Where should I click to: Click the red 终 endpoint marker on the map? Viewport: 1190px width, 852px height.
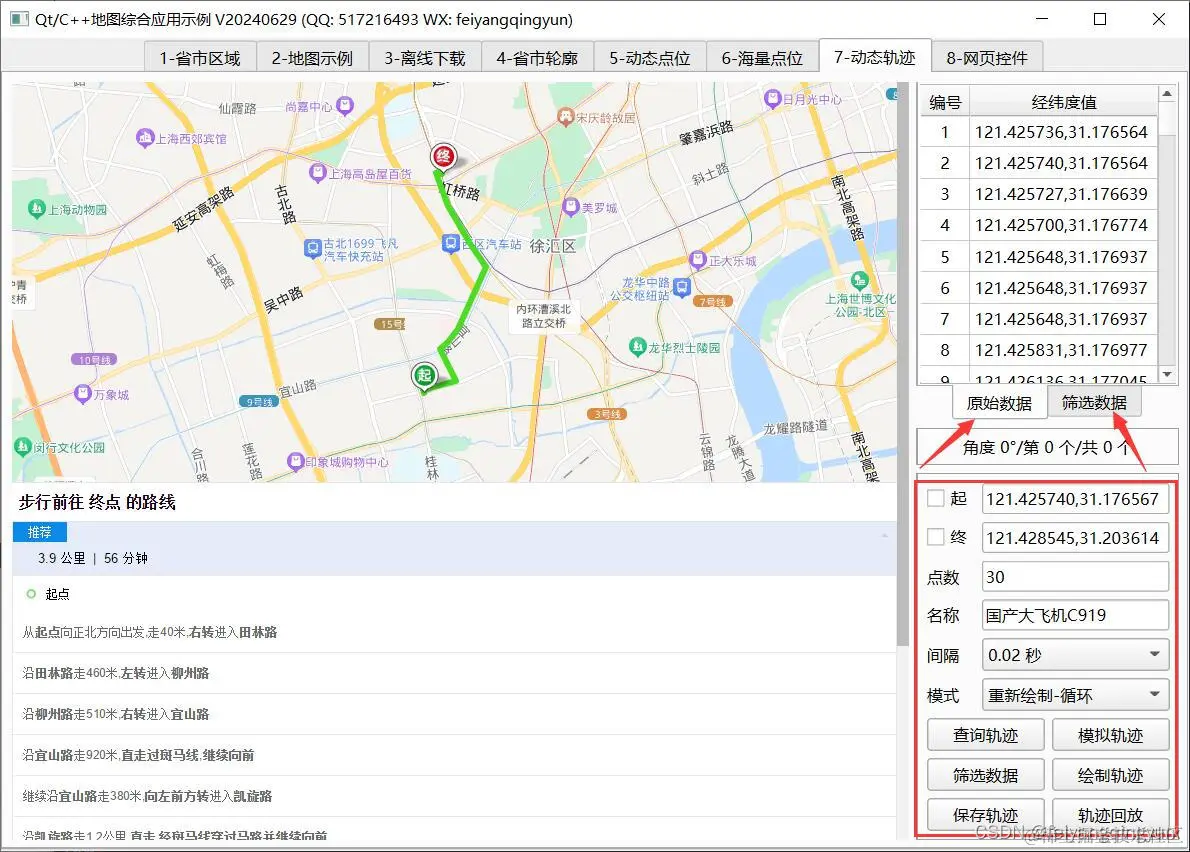coord(442,156)
